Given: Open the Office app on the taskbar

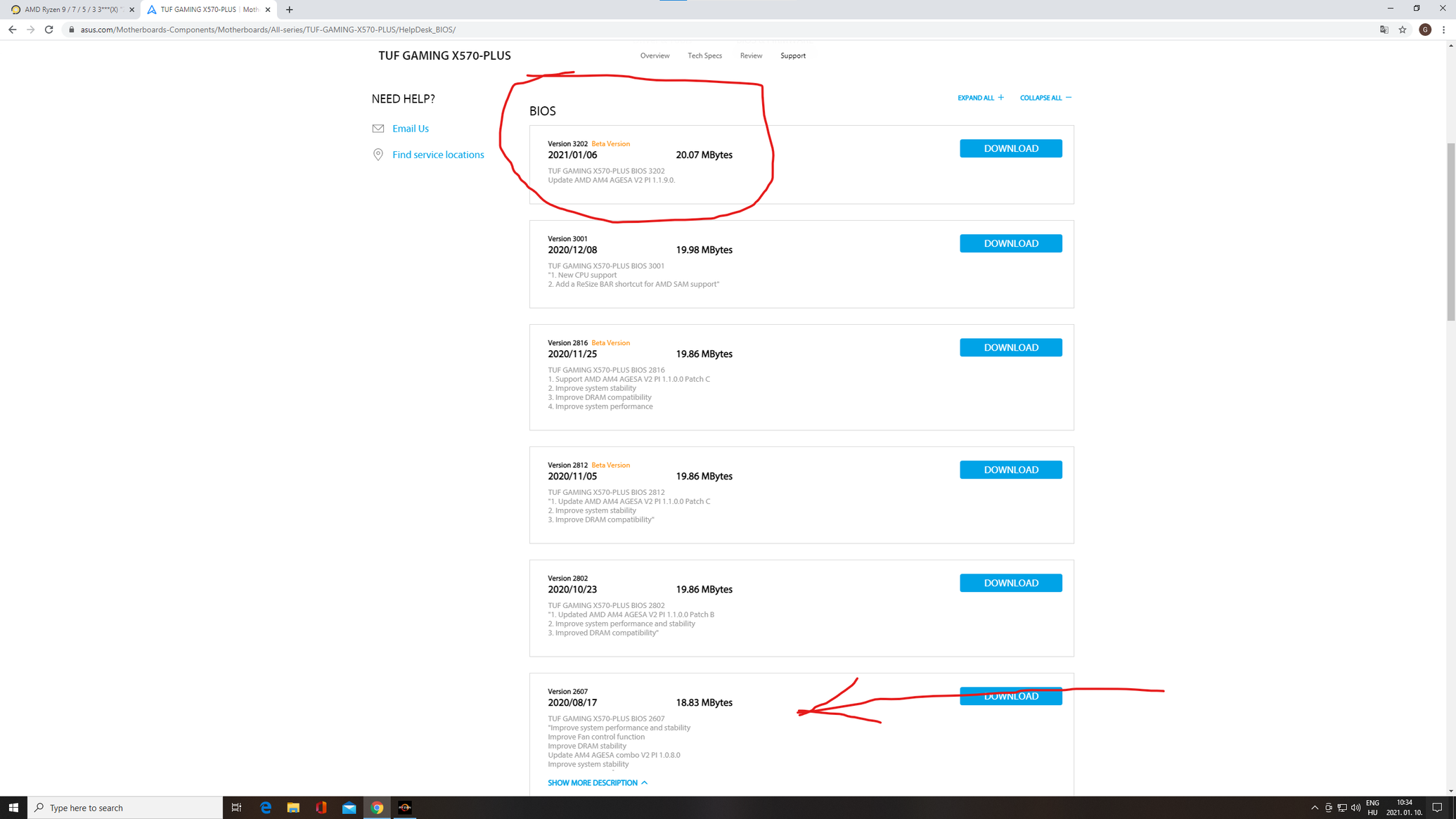Looking at the screenshot, I should point(321,808).
